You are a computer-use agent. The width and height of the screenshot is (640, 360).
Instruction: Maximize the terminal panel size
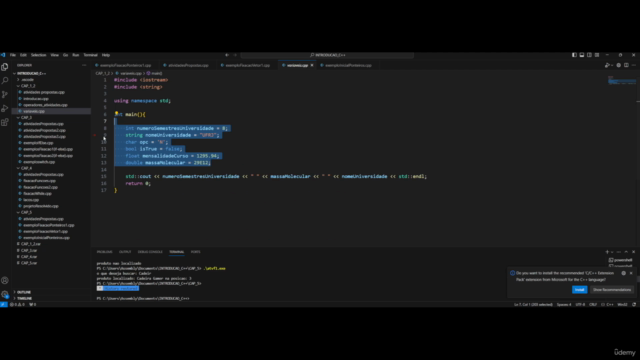pos(626,252)
